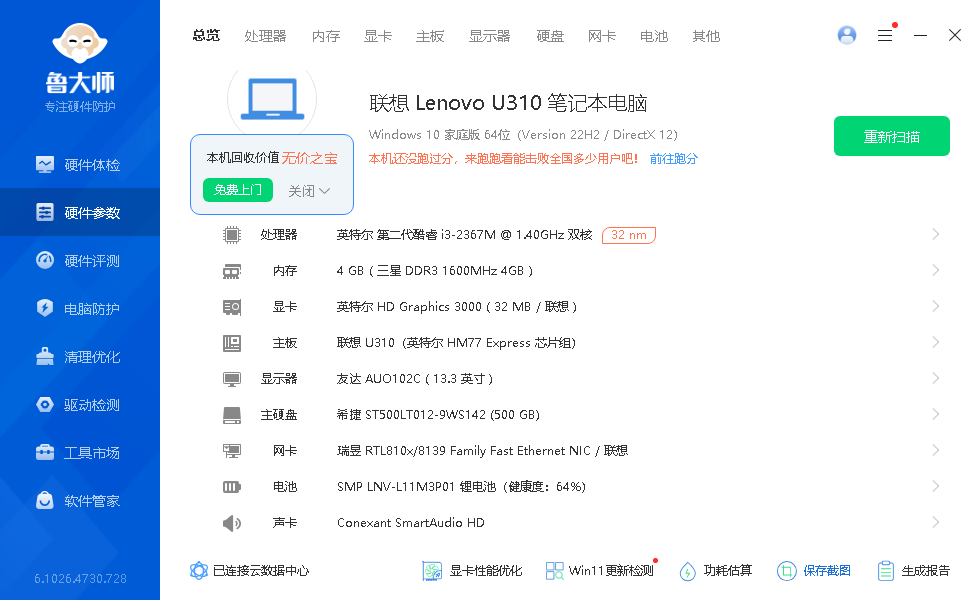Expand the 处理器 row arrow
Viewport: 980px width, 600px height.
coord(936,234)
